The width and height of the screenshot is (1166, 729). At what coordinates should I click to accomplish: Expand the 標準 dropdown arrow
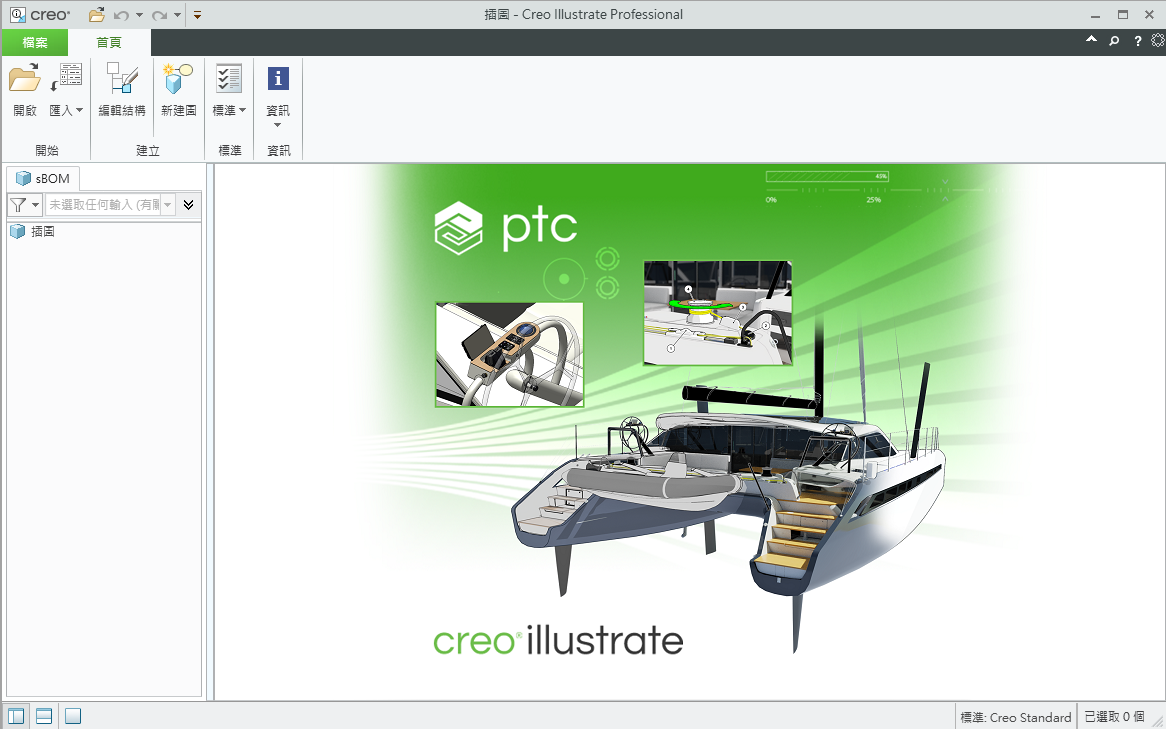coord(242,110)
